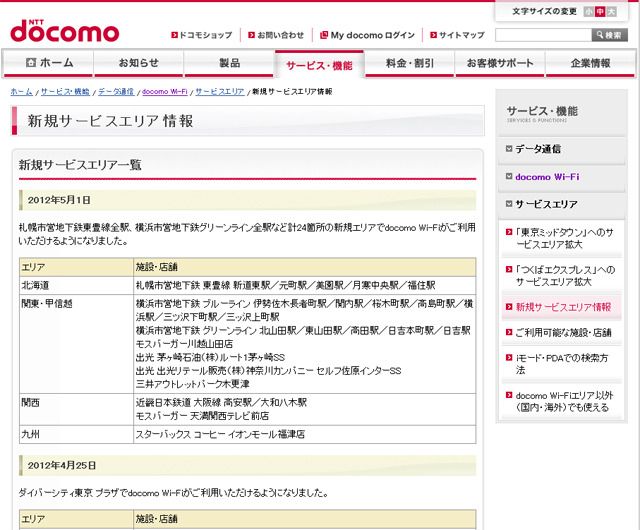Click the expand icon beside サービスエリア
This screenshot has width=640, height=530.
(x=509, y=204)
